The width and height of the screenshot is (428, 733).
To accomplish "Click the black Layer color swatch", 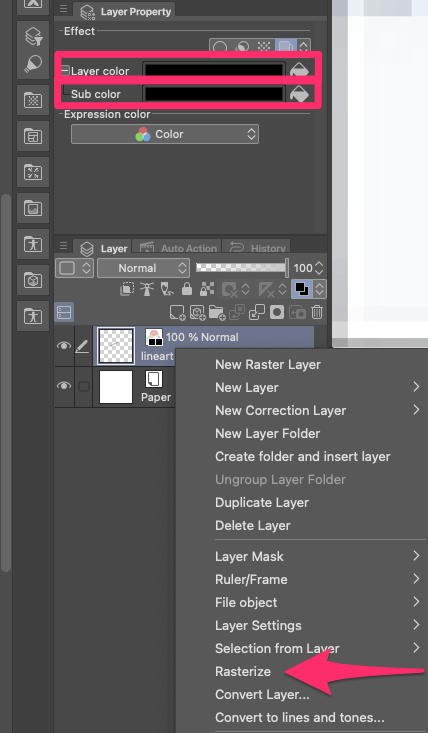I will [x=214, y=70].
